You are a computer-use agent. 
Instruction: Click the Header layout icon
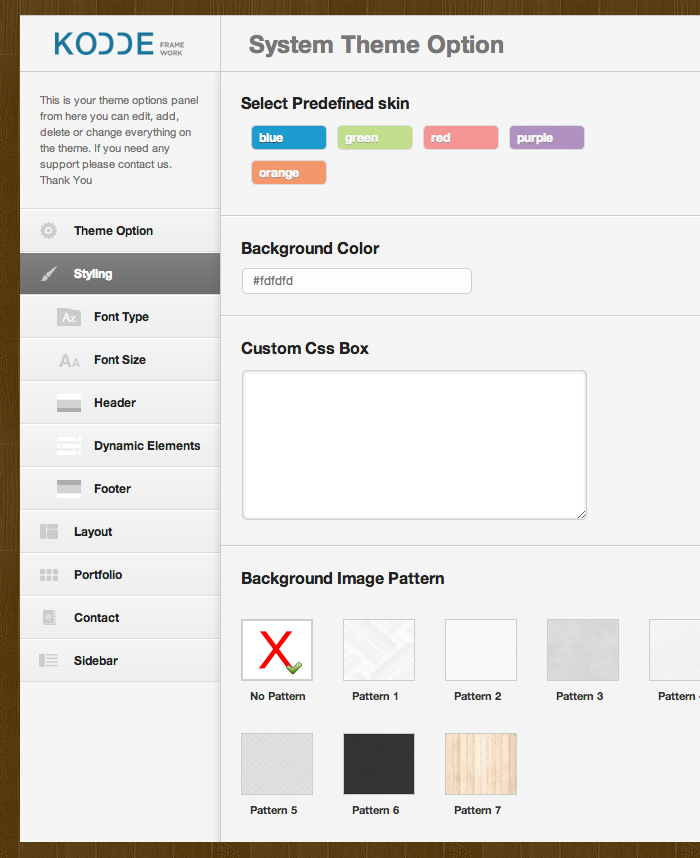tap(69, 403)
